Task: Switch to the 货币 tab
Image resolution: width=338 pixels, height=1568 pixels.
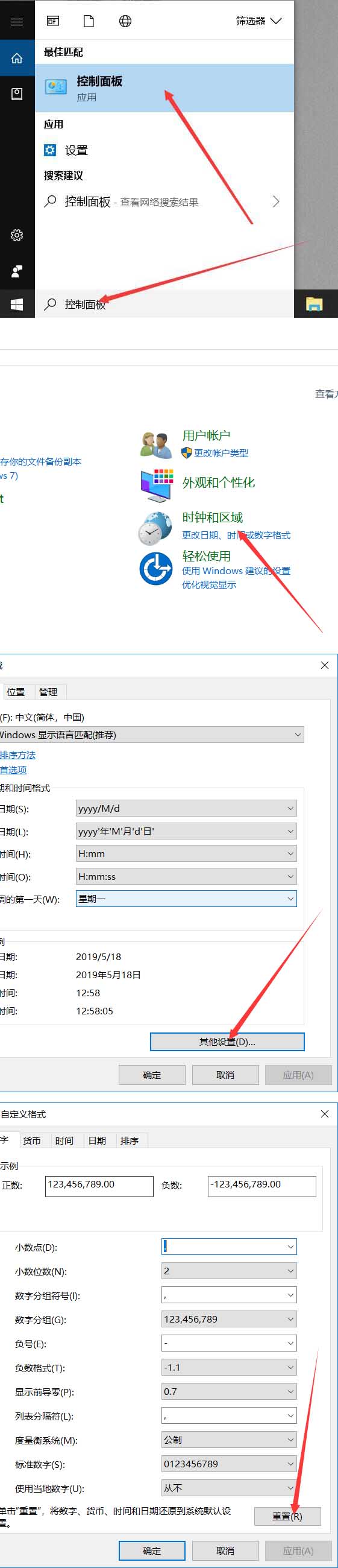Action: click(31, 1140)
